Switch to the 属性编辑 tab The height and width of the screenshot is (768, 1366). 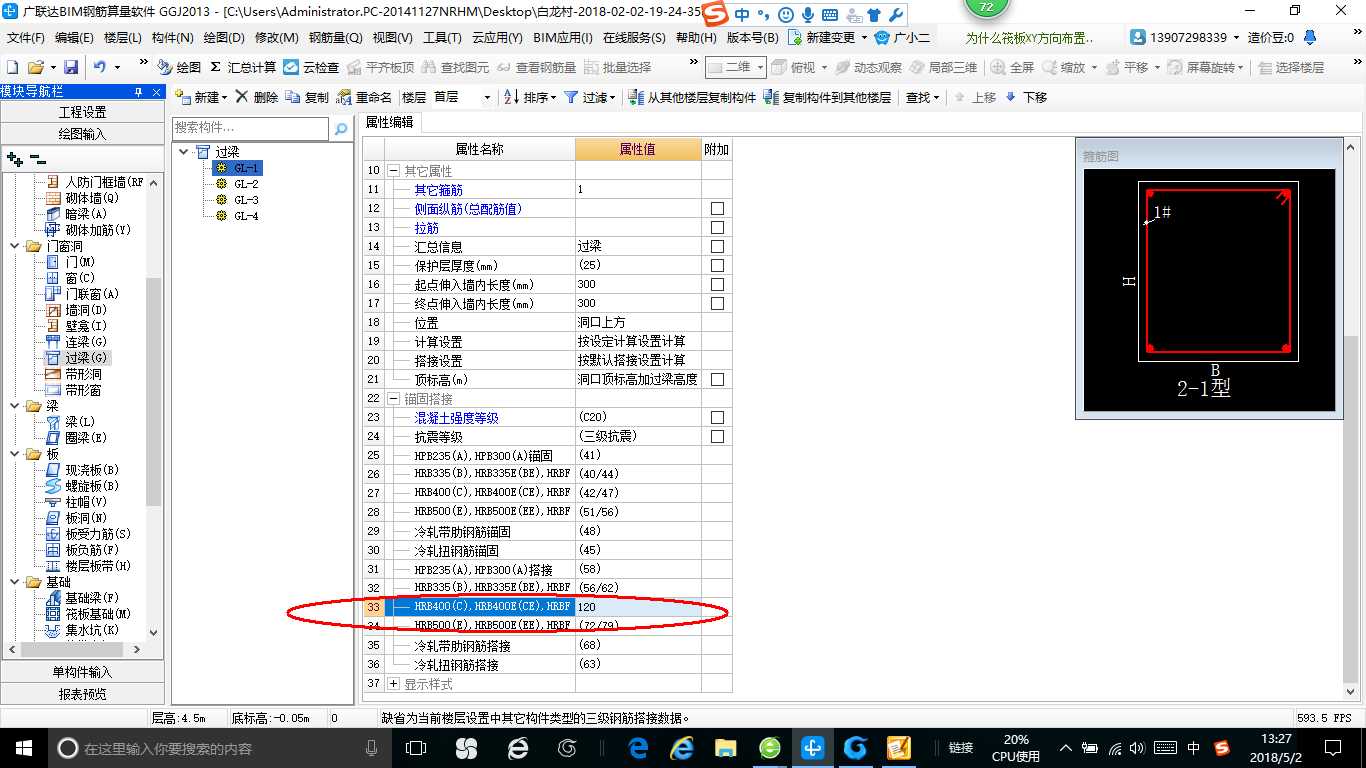390,122
